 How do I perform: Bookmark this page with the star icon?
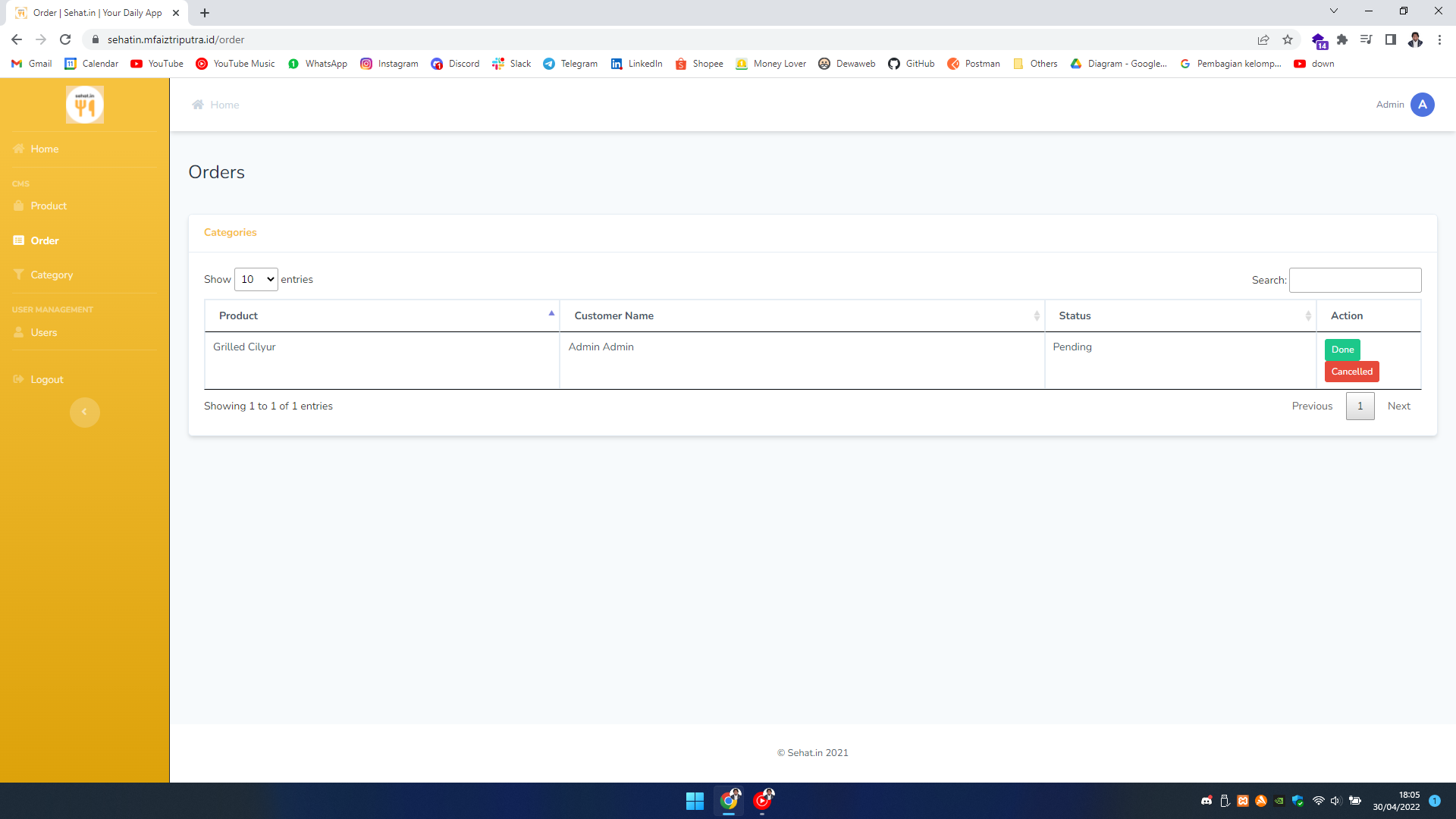(1288, 39)
